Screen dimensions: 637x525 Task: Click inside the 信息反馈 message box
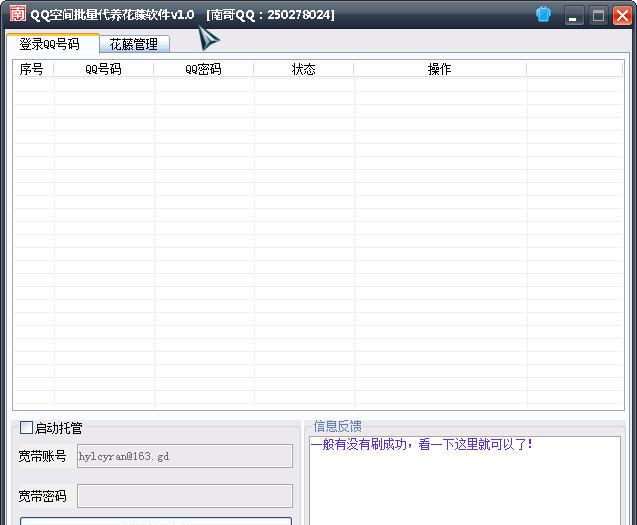point(465,485)
